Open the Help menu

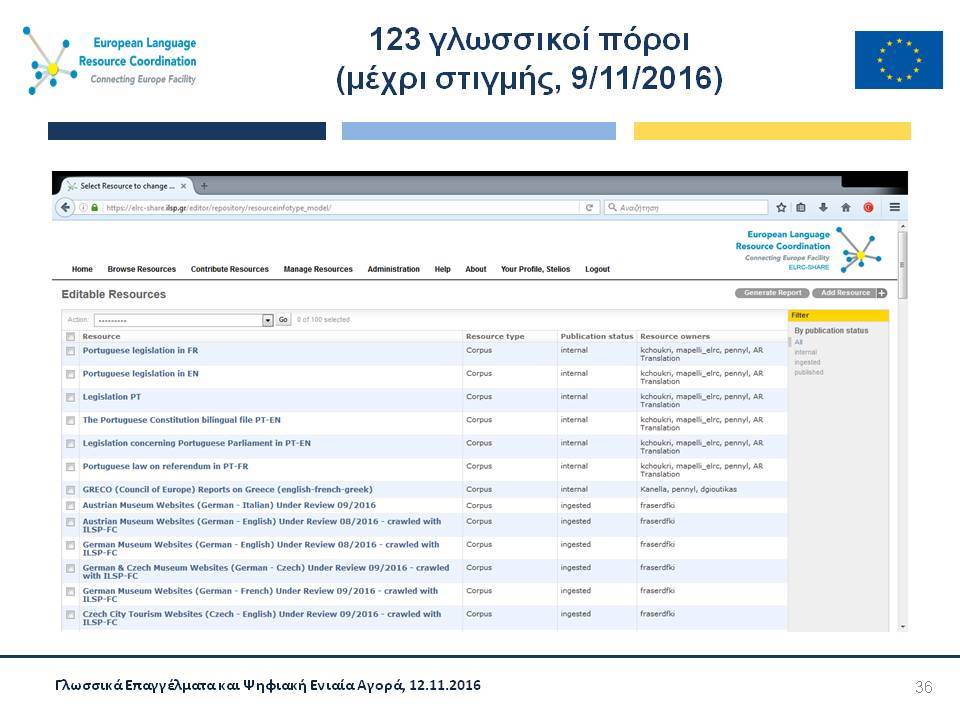(x=443, y=269)
